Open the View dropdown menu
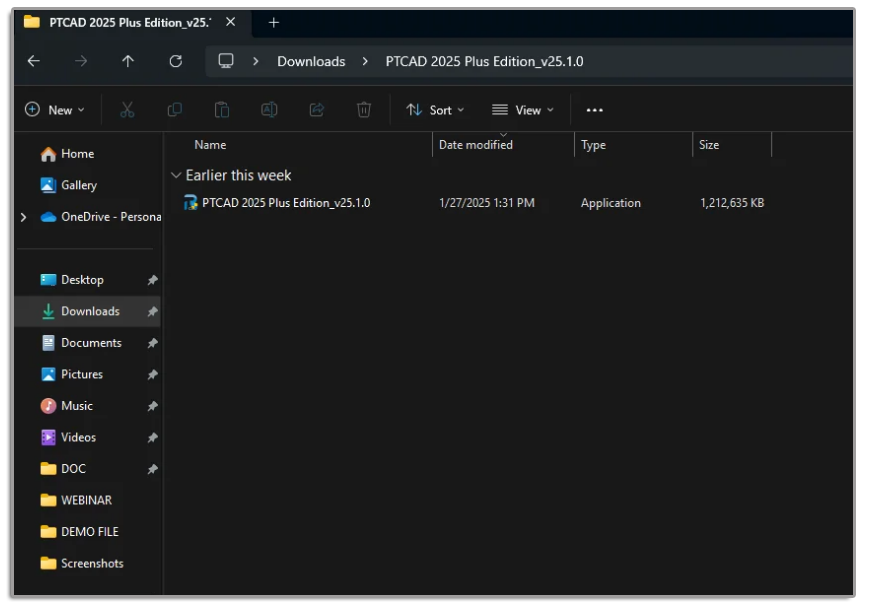This screenshot has height=613, width=872. [523, 110]
